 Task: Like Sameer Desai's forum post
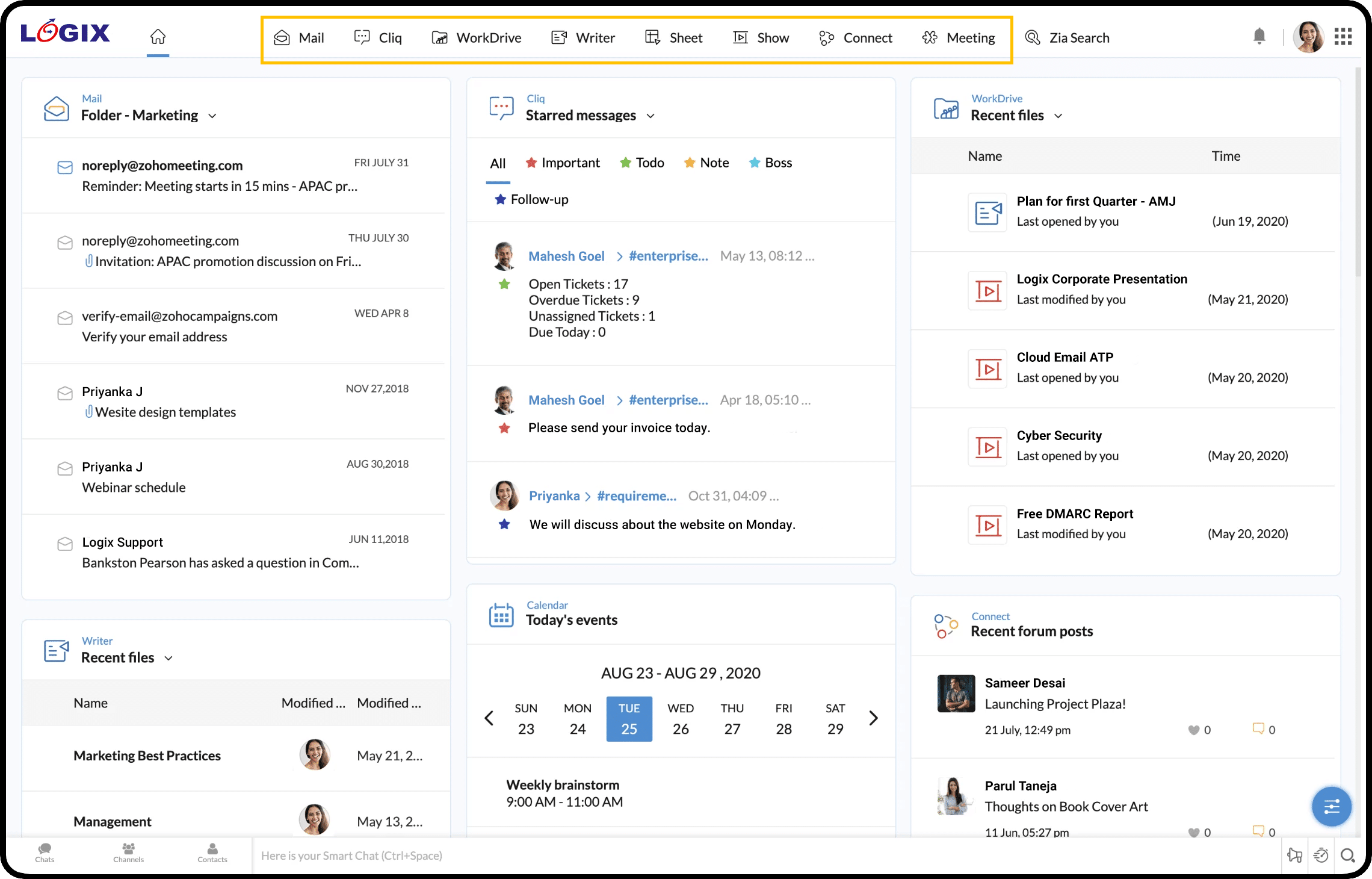tap(1194, 730)
